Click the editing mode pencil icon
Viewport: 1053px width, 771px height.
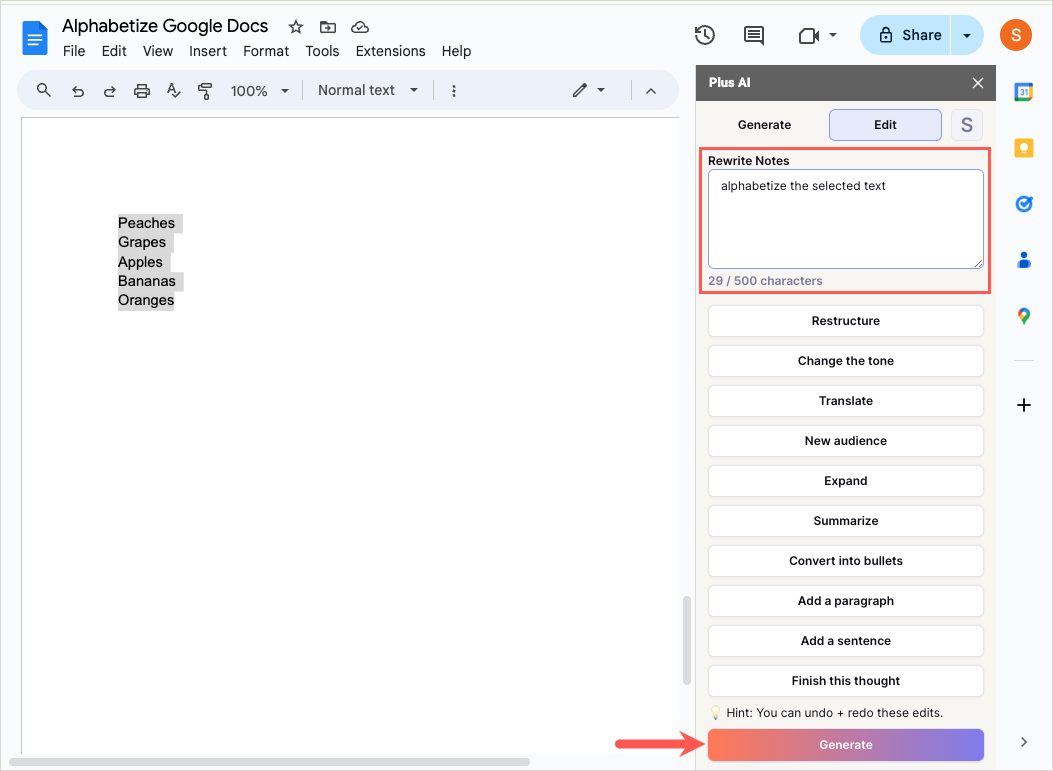580,90
